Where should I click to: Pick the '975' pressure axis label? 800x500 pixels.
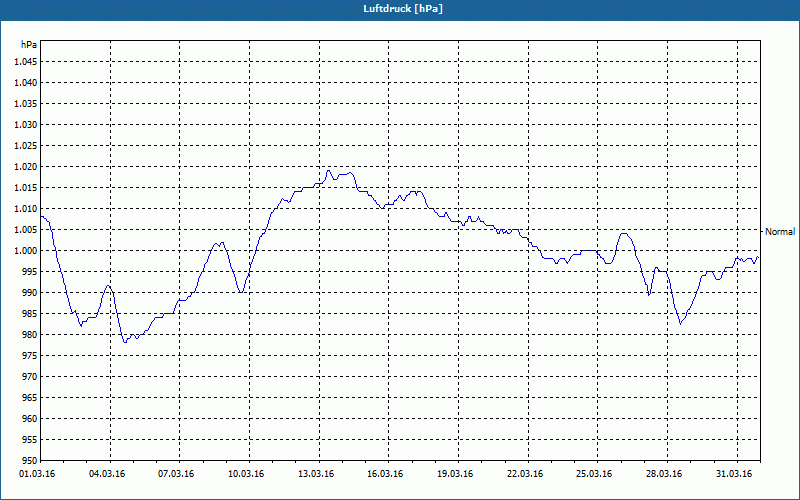tap(31, 356)
